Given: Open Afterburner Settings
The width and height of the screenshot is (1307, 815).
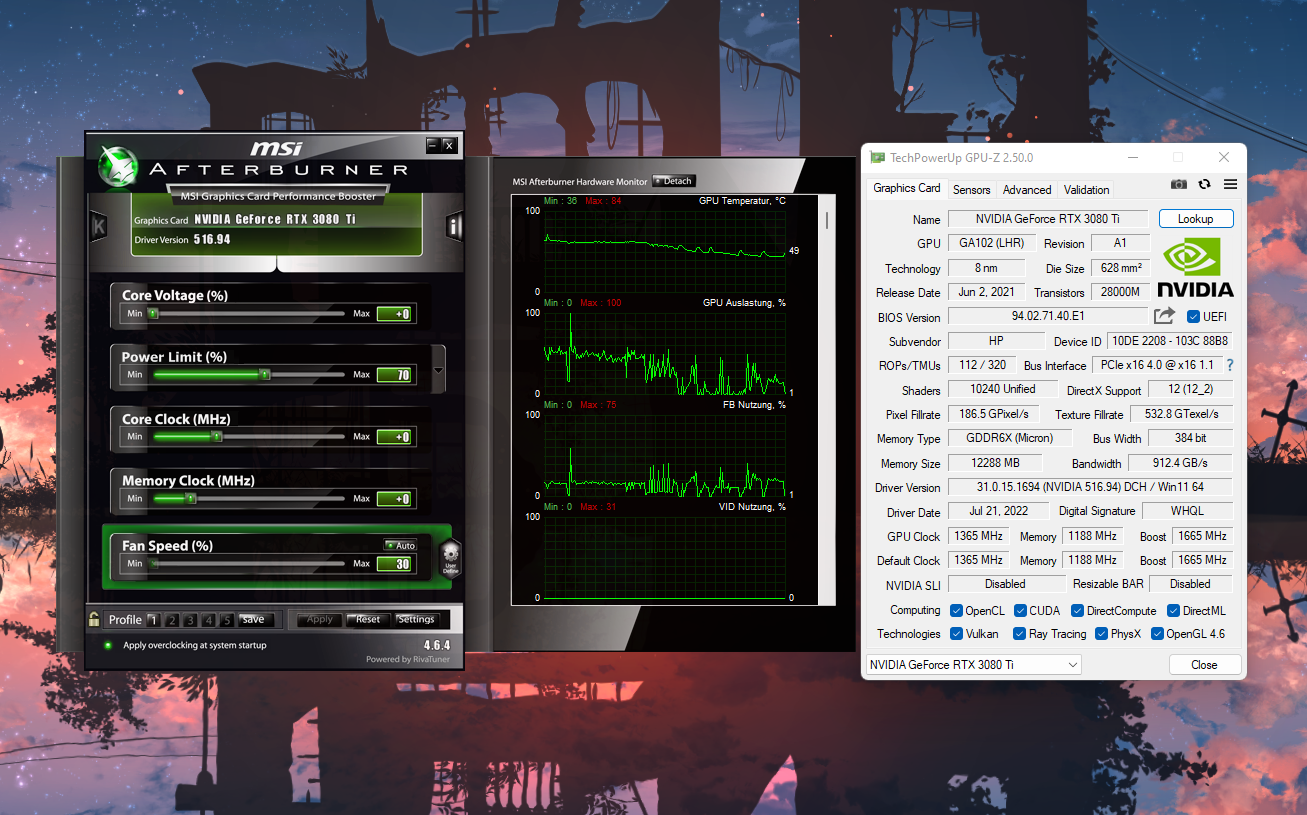Looking at the screenshot, I should click(x=416, y=619).
